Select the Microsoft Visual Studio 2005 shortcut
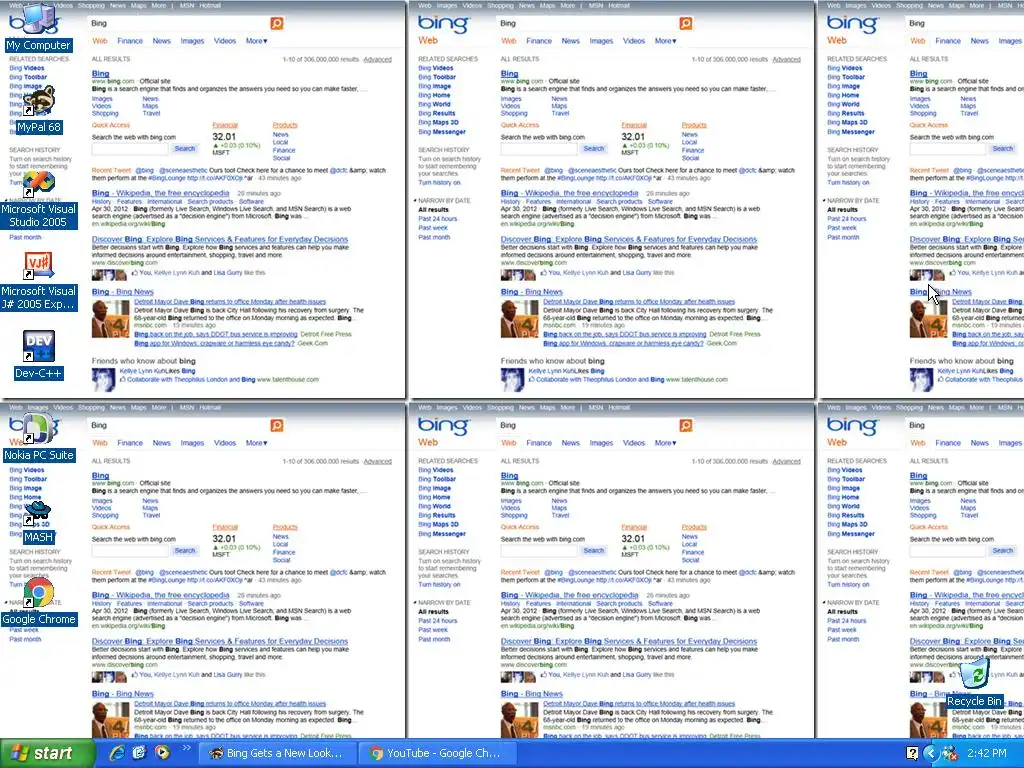 [x=39, y=199]
